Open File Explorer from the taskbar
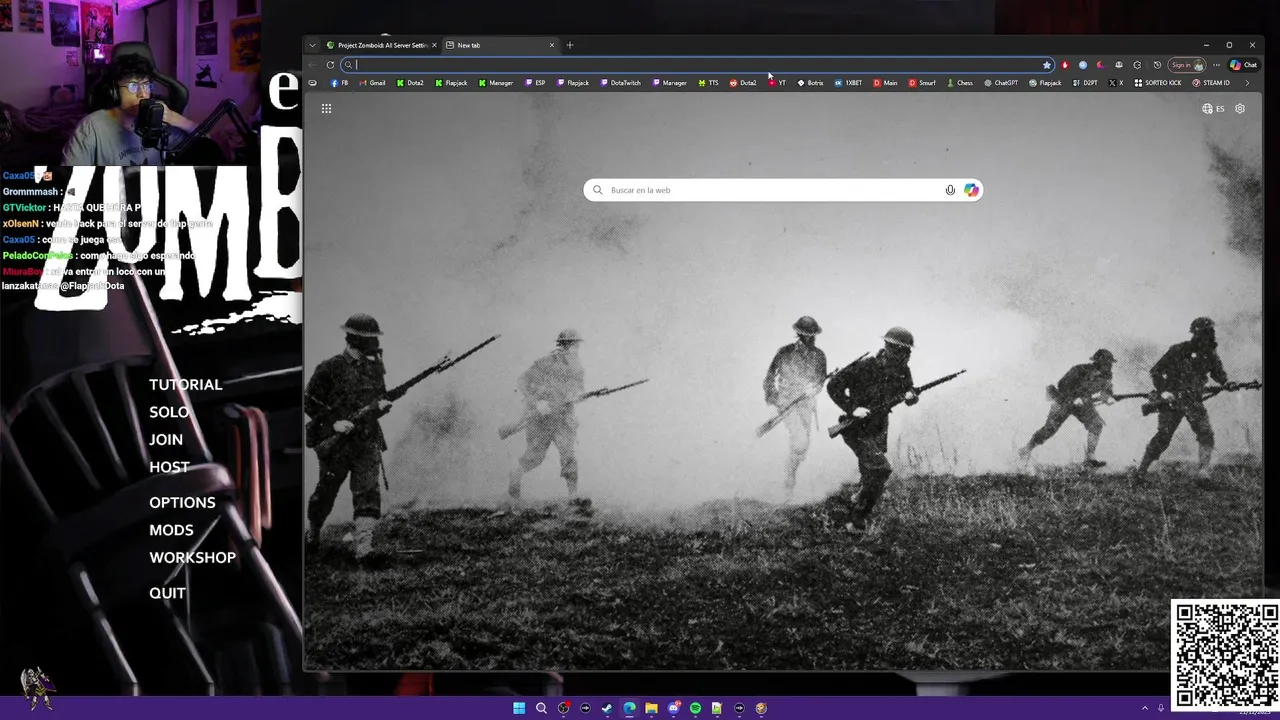This screenshot has width=1280, height=720. pyautogui.click(x=651, y=708)
